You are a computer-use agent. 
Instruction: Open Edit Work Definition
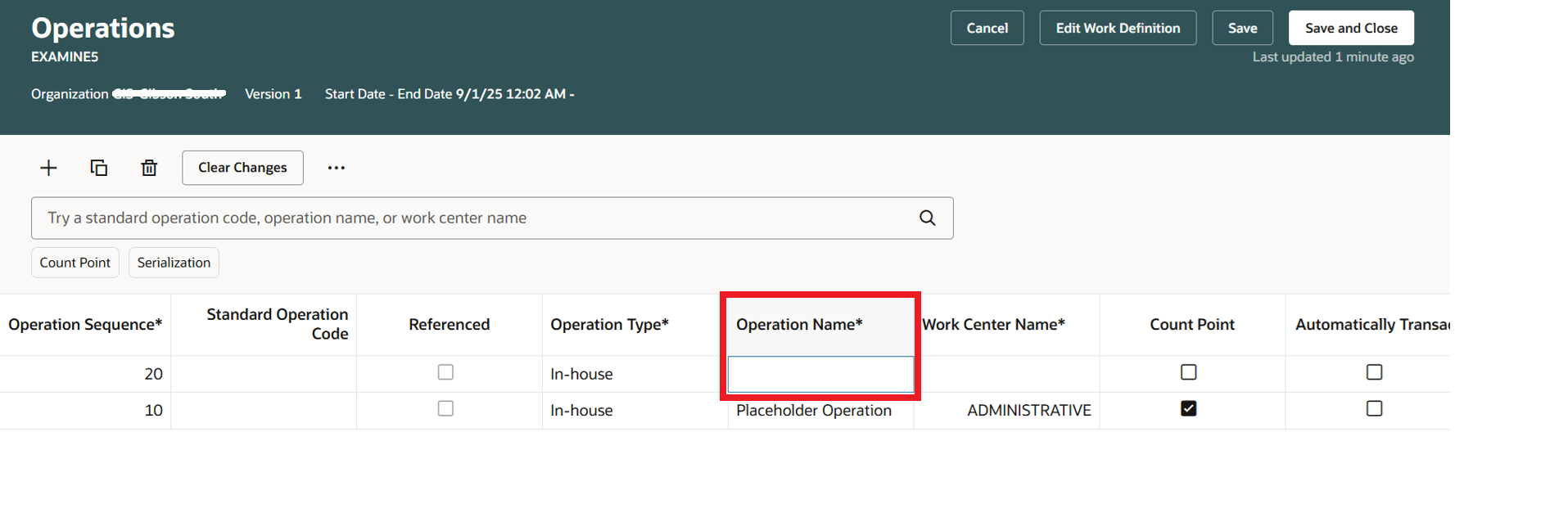pos(1118,28)
